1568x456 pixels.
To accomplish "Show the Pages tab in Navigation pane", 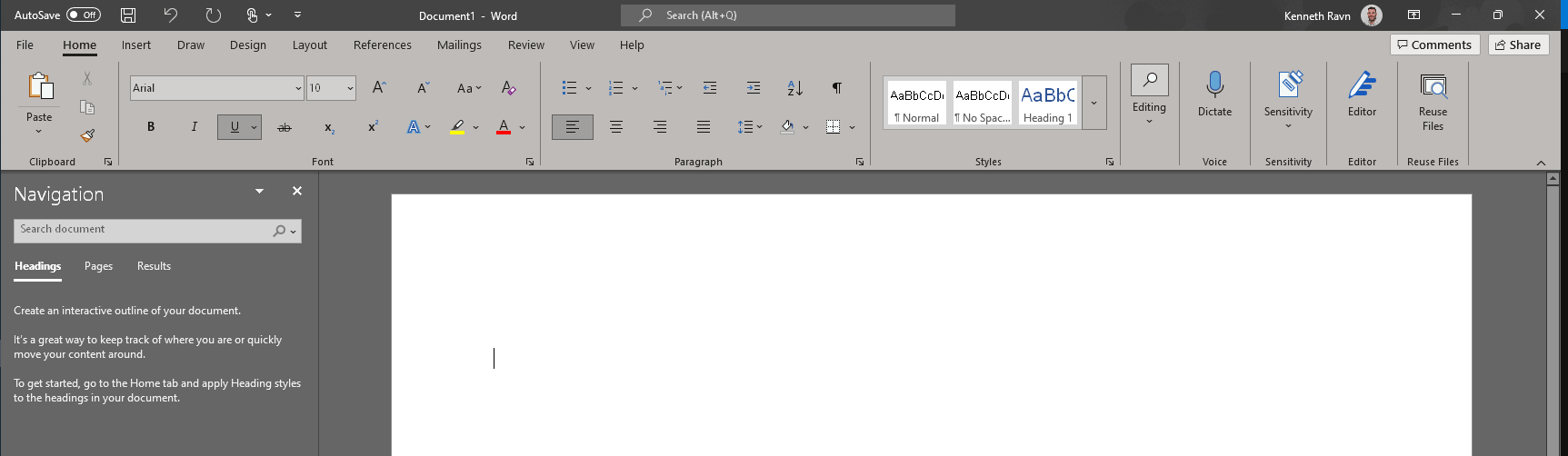I will tap(98, 266).
